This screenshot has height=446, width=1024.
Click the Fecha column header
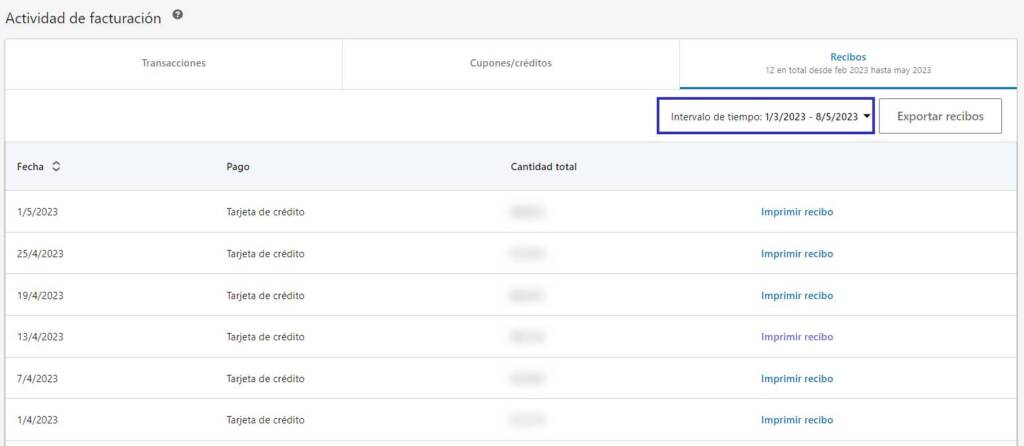point(30,166)
